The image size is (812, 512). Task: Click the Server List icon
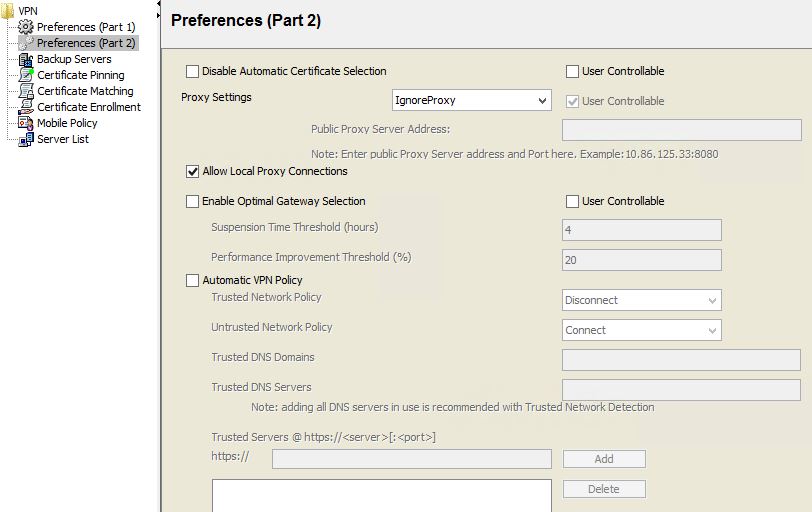(25, 139)
